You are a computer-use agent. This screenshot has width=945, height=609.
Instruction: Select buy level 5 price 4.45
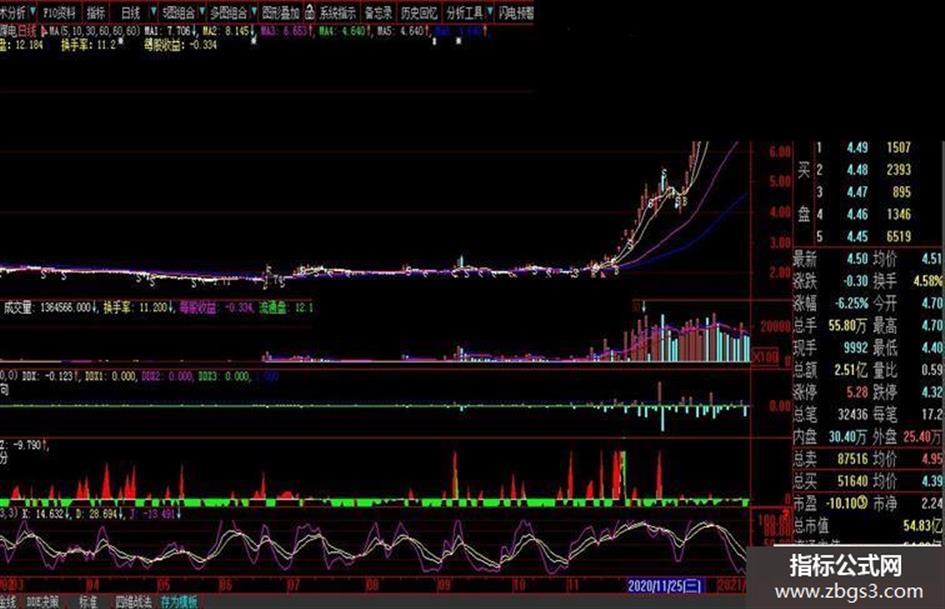tap(857, 236)
